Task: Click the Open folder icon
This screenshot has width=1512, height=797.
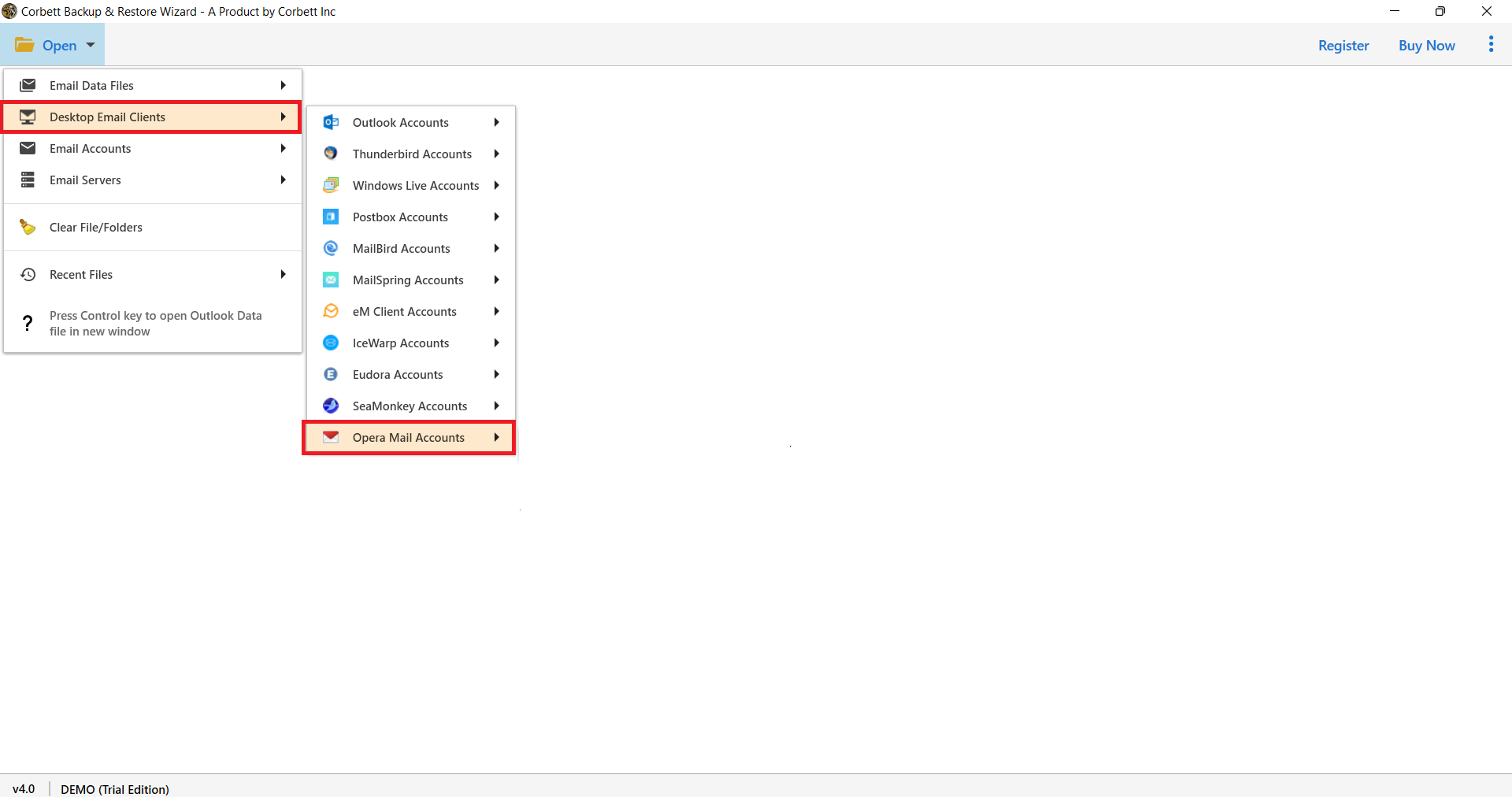Action: click(24, 45)
